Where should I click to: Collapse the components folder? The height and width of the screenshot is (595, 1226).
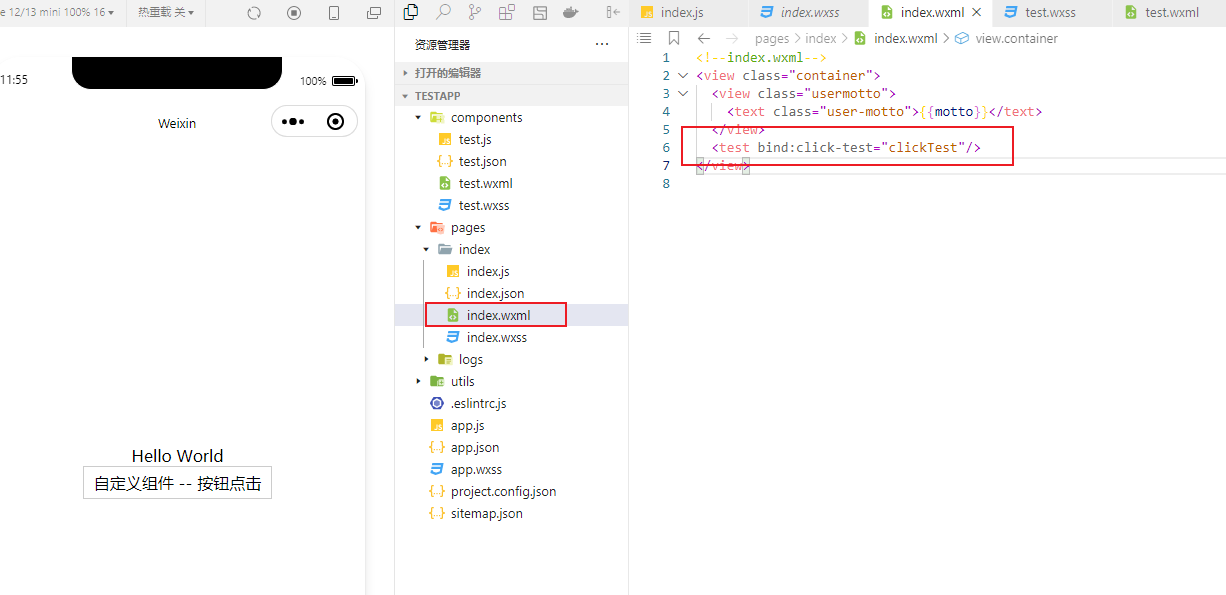419,117
